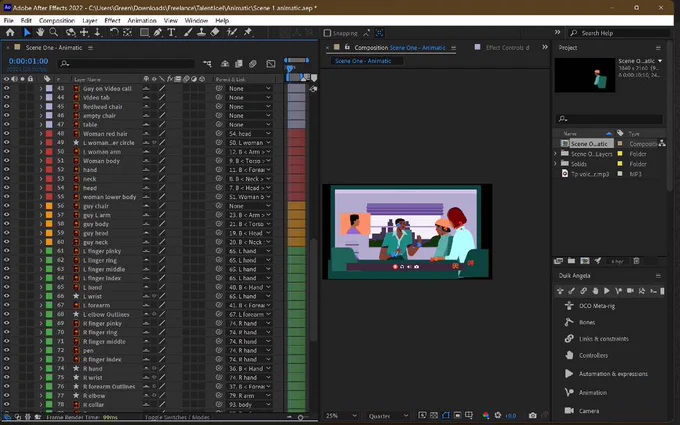
Task: Toggle visibility of 'guy chair' layer
Action: [x=7, y=206]
